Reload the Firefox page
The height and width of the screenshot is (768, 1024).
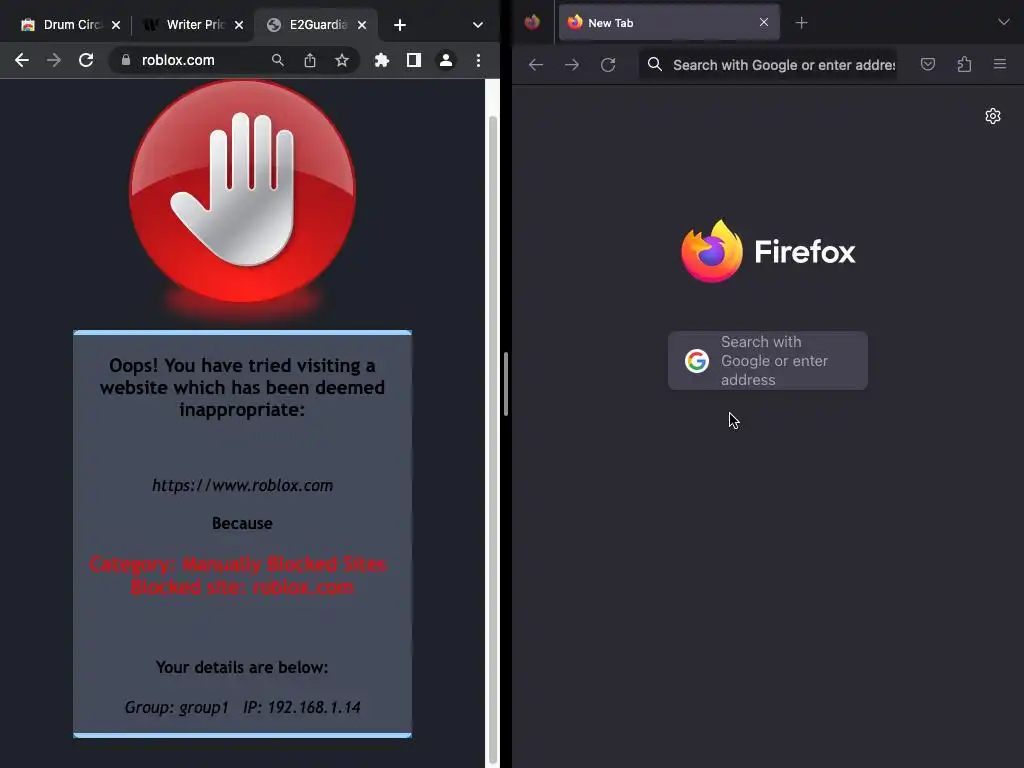[608, 65]
